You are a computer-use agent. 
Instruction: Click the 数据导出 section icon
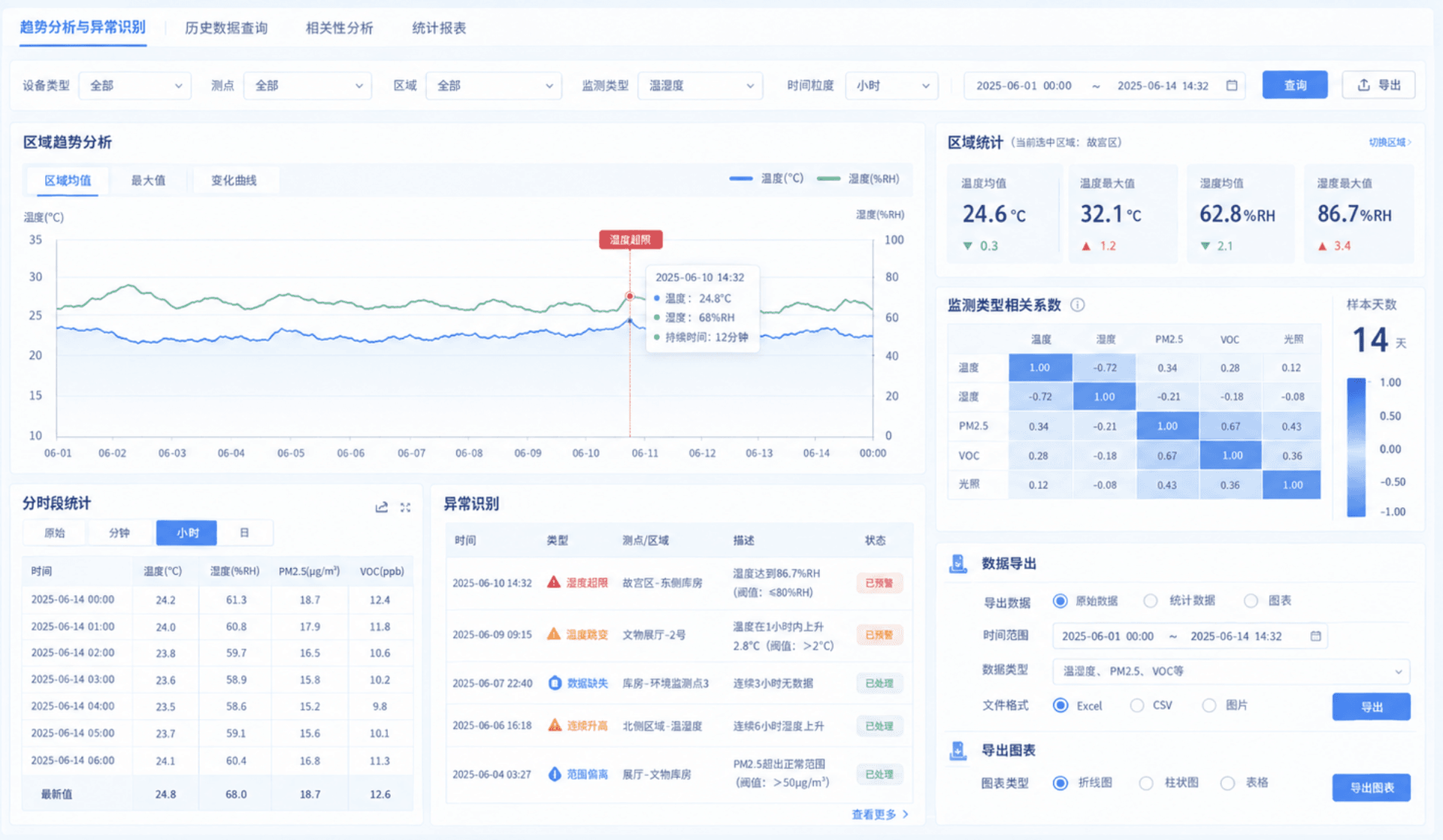click(x=958, y=564)
